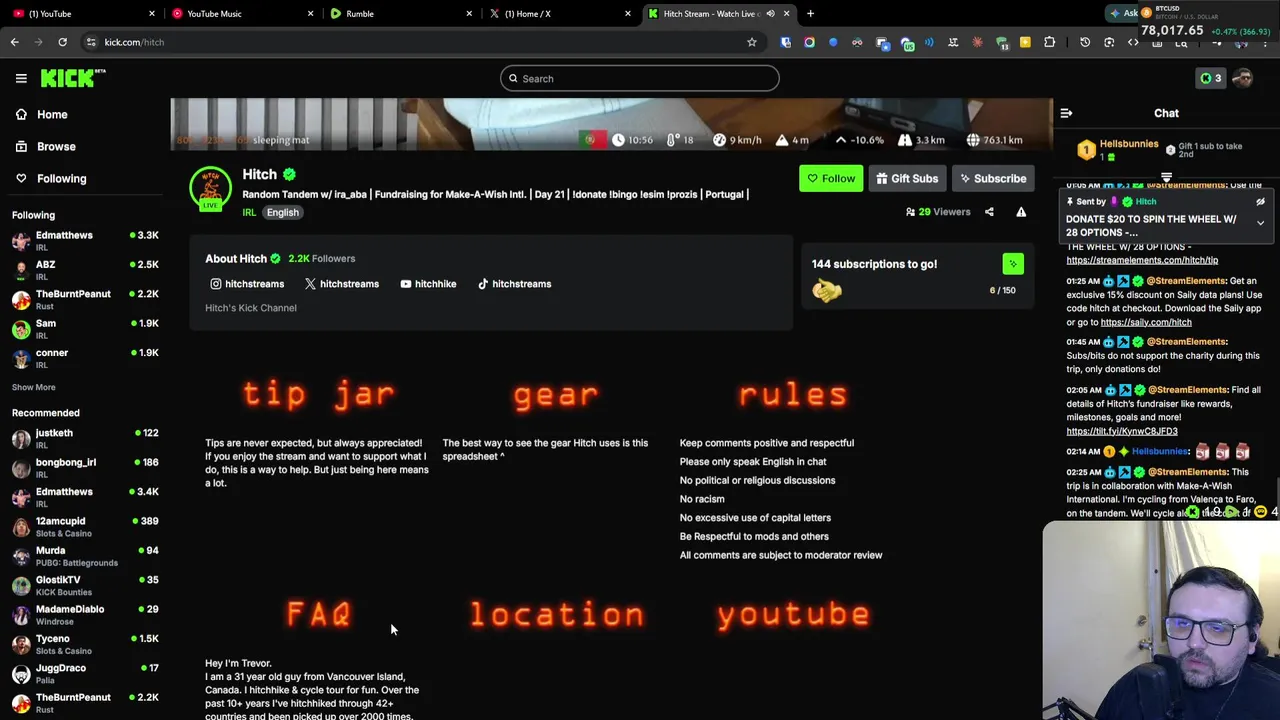Image resolution: width=1280 pixels, height=720 pixels.
Task: Reload the current page
Action: [62, 42]
